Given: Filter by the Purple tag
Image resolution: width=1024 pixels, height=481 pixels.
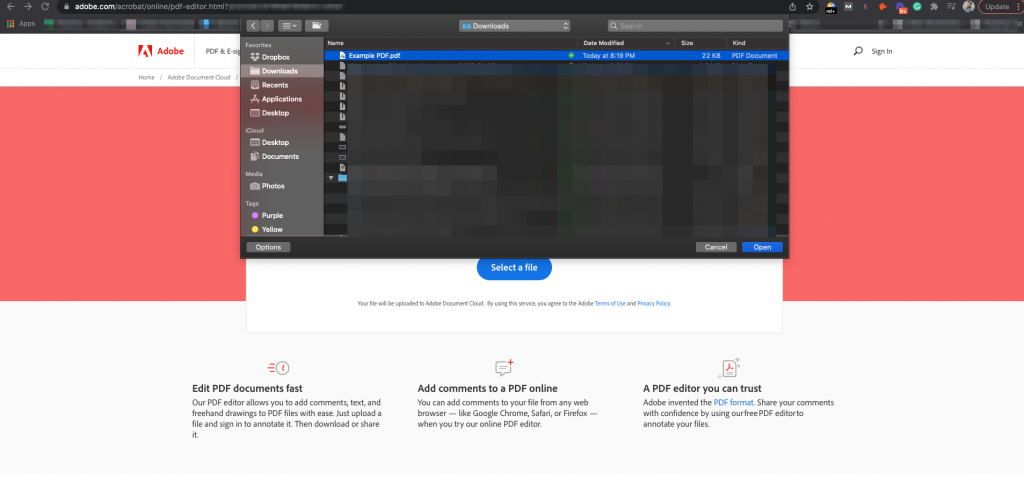Looking at the screenshot, I should pos(272,215).
